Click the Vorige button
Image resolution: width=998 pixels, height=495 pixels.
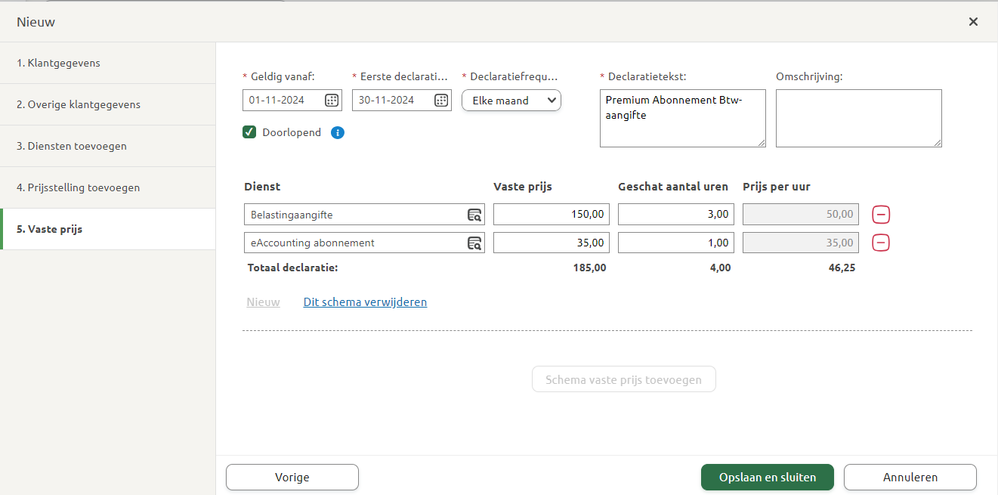pyautogui.click(x=292, y=477)
